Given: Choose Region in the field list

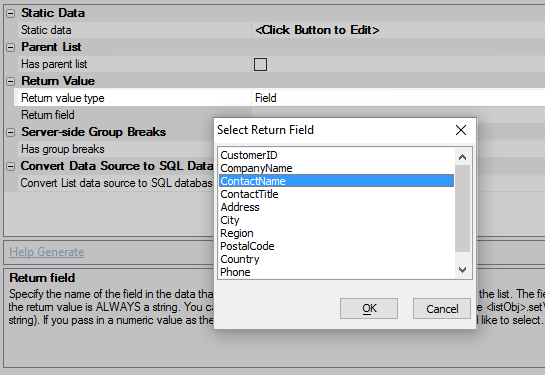Looking at the screenshot, I should [336, 233].
